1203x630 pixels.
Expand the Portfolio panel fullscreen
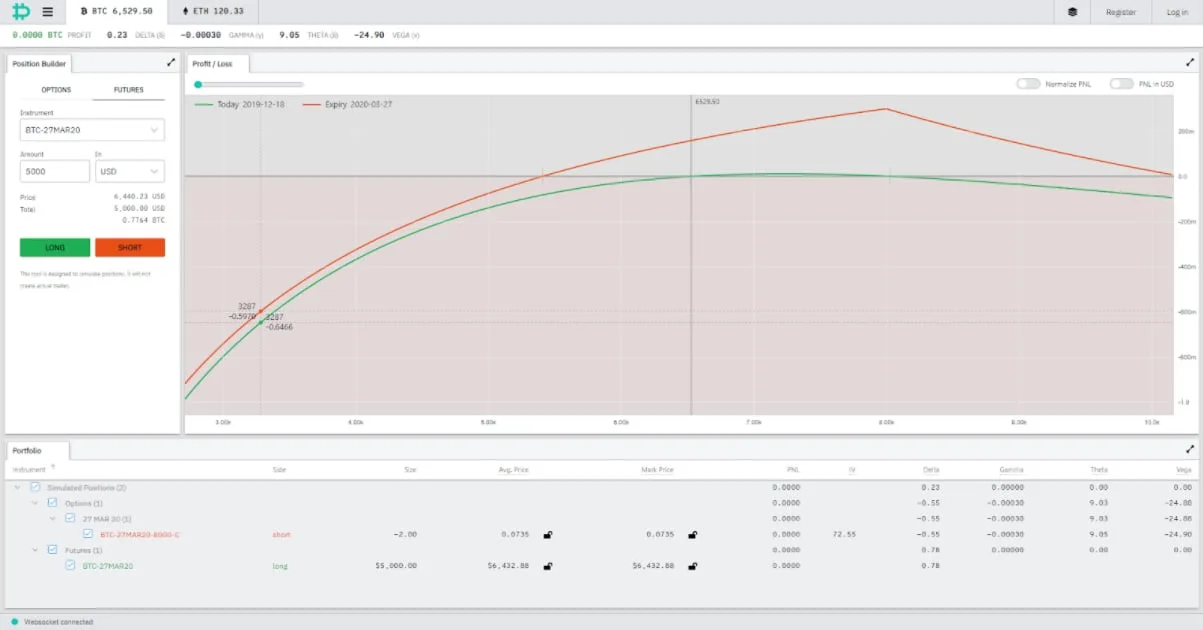[1190, 450]
